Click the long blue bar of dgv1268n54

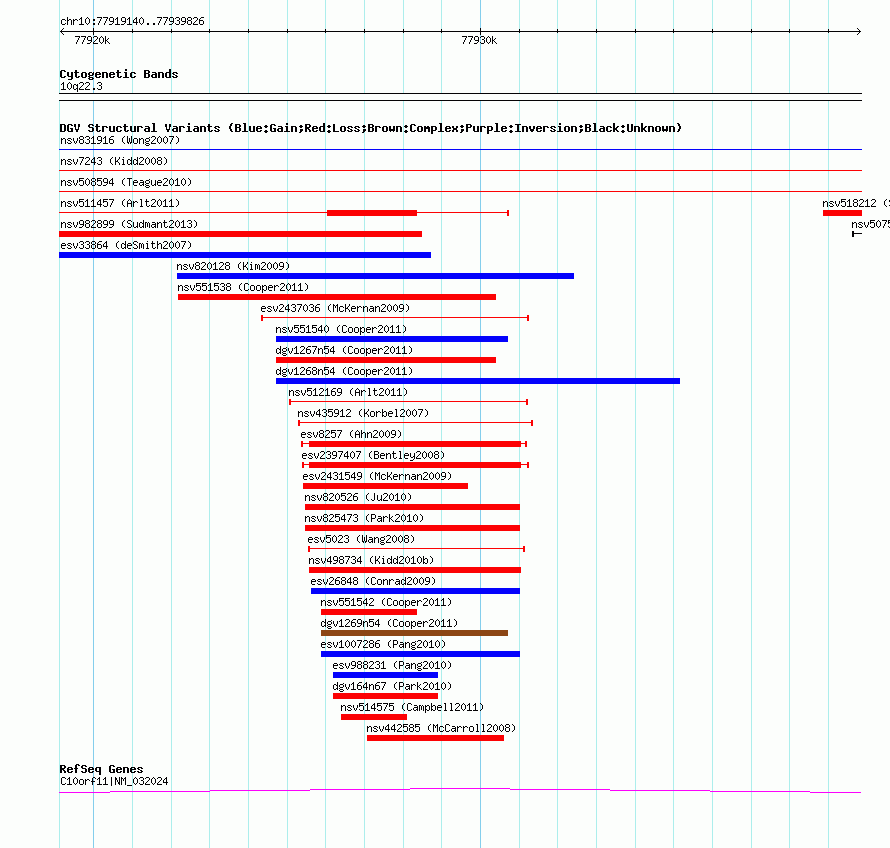tap(478, 381)
